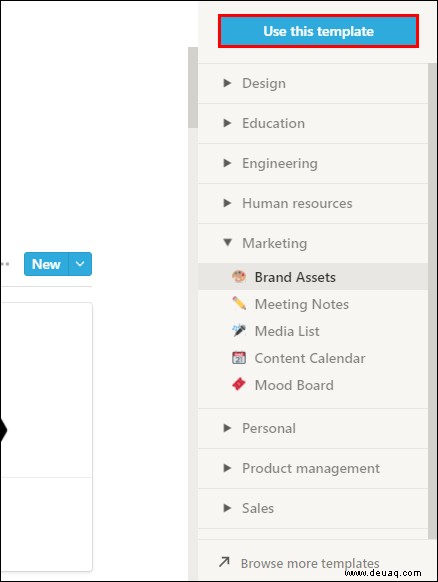Expand the Education category triangle
Viewport: 438px width, 582px height.
click(x=227, y=123)
